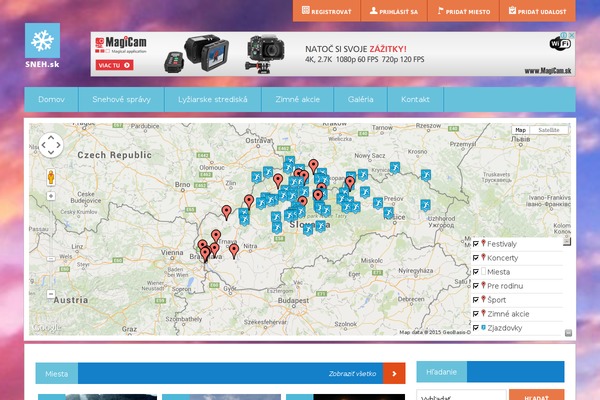Open Lyžiarske strediská menu
The image size is (600, 400).
tap(213, 100)
